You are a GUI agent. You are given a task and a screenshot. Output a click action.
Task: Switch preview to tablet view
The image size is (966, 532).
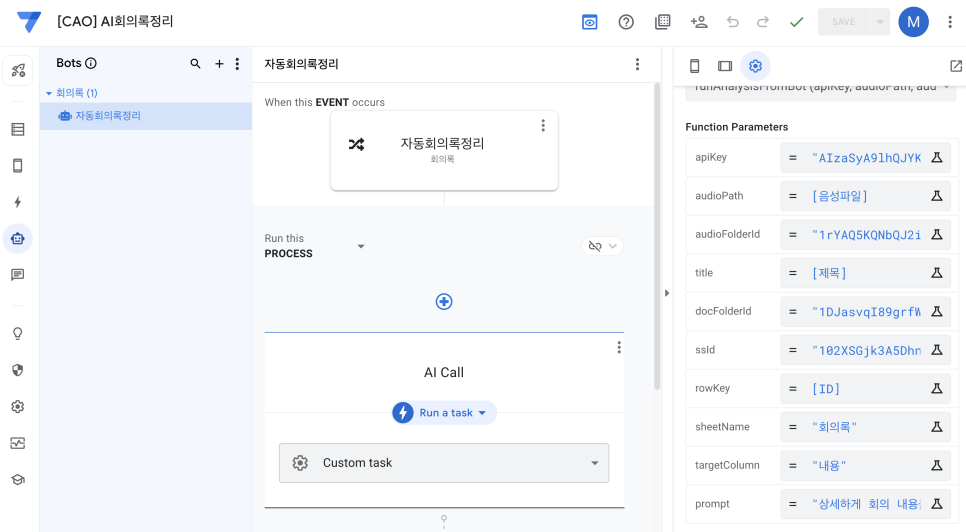tap(725, 66)
